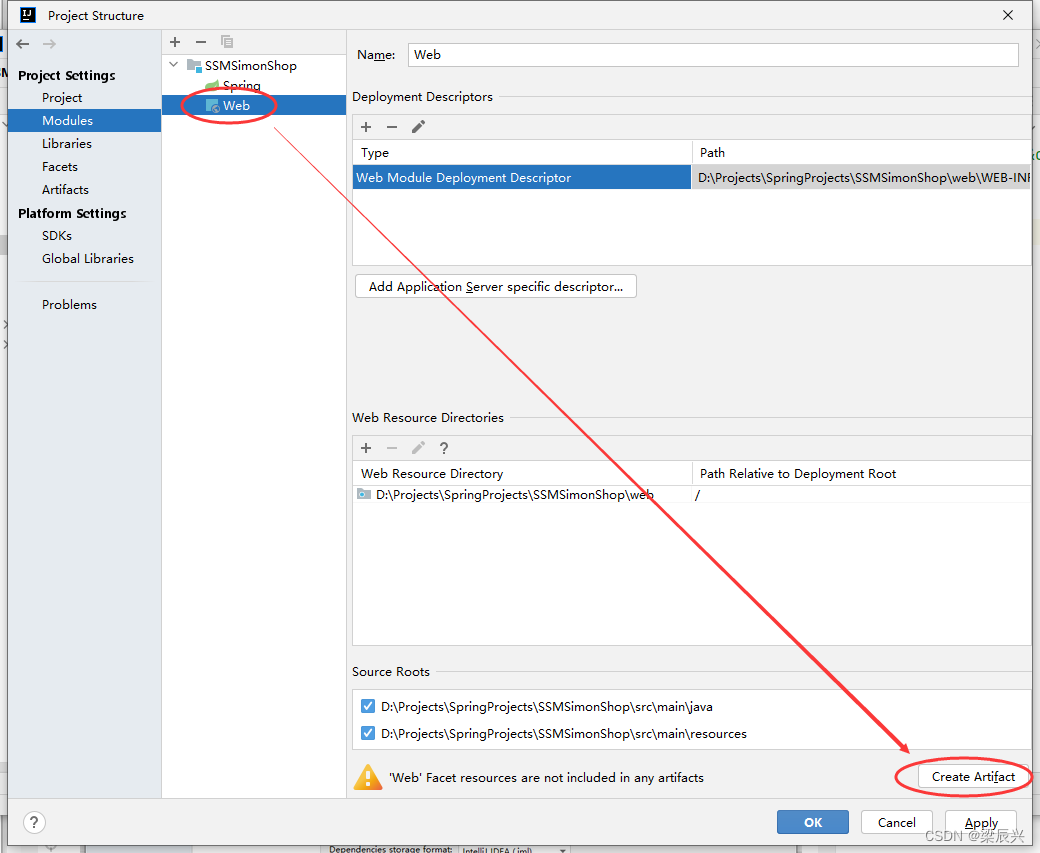Click the IntelliJ logo in title bar
This screenshot has width=1040, height=853.
(27, 15)
